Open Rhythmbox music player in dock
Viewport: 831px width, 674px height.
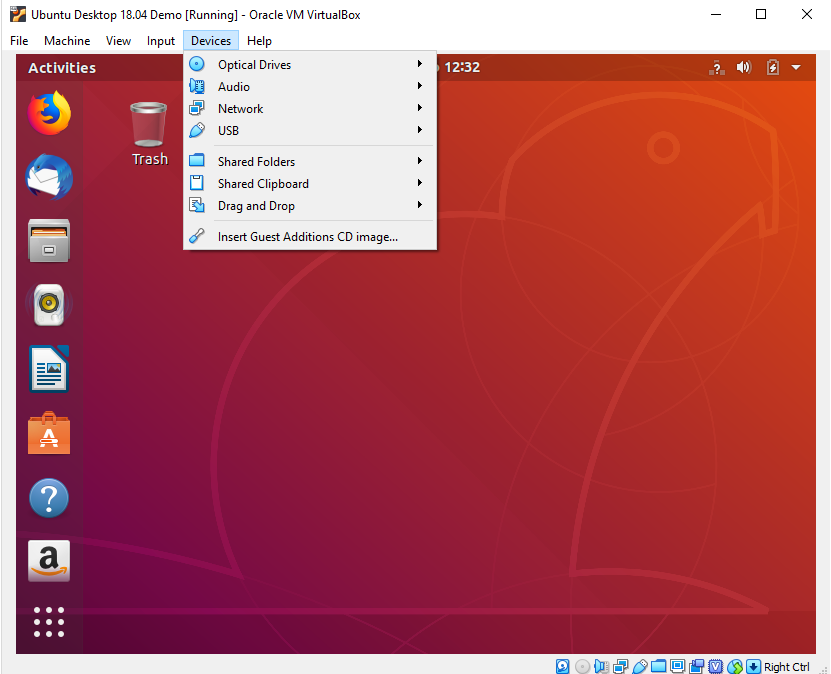click(x=49, y=305)
